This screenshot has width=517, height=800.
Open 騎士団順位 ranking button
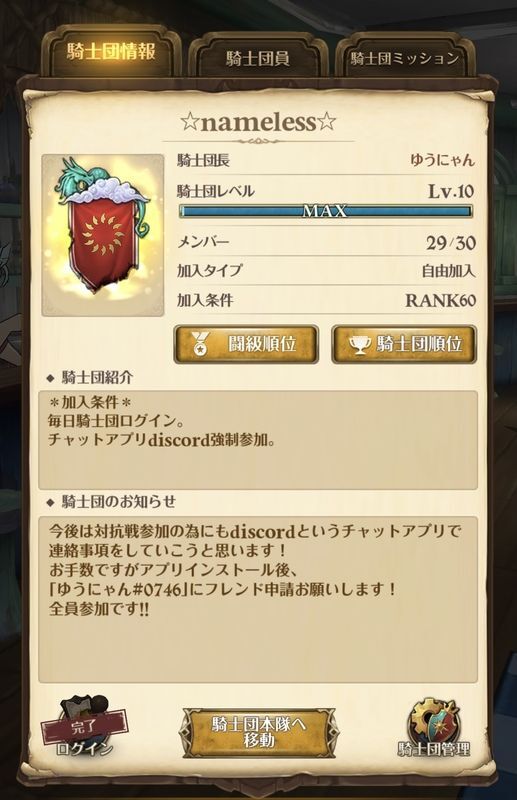404,344
